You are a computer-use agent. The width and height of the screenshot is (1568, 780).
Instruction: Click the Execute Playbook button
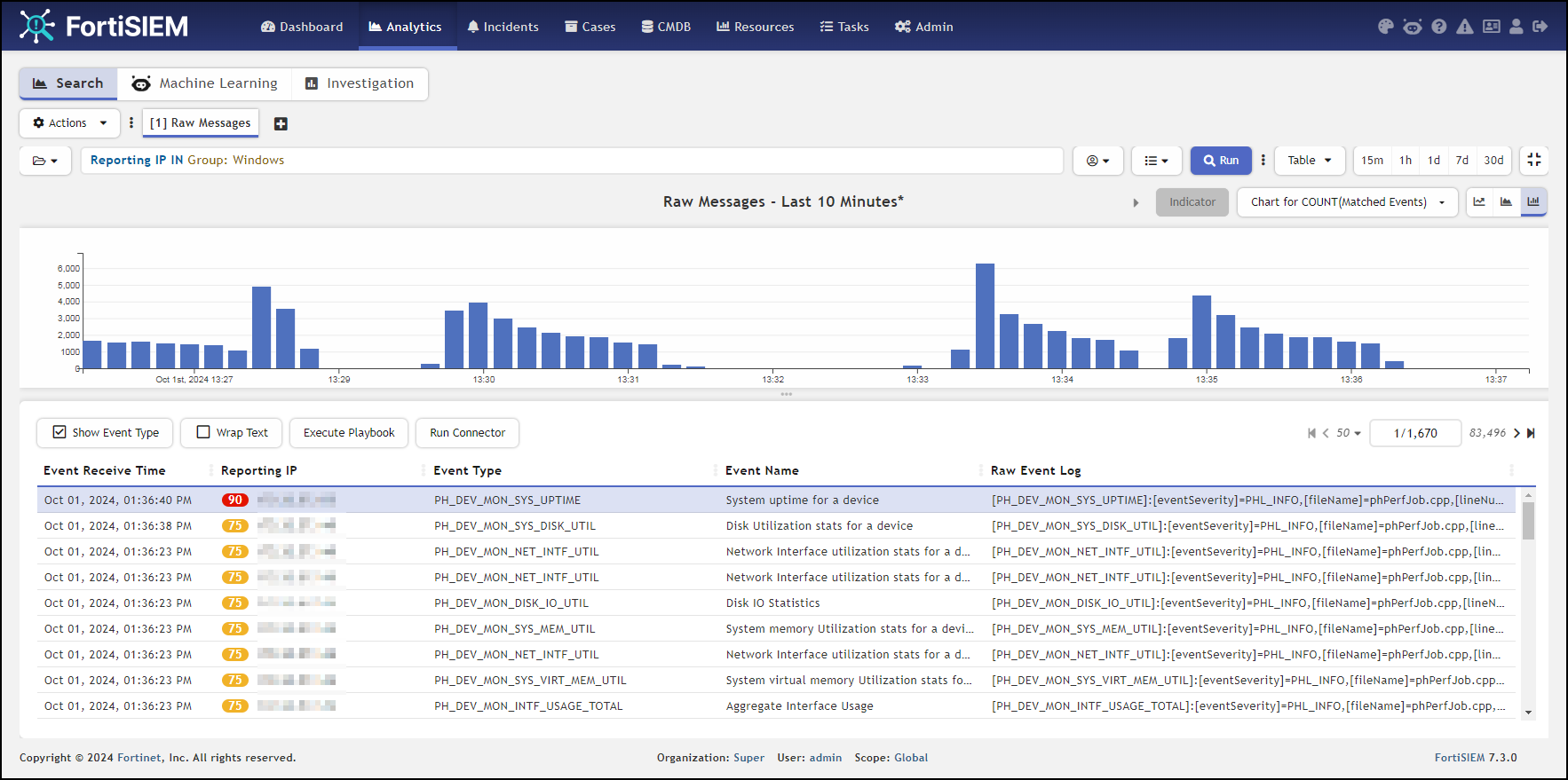click(349, 433)
